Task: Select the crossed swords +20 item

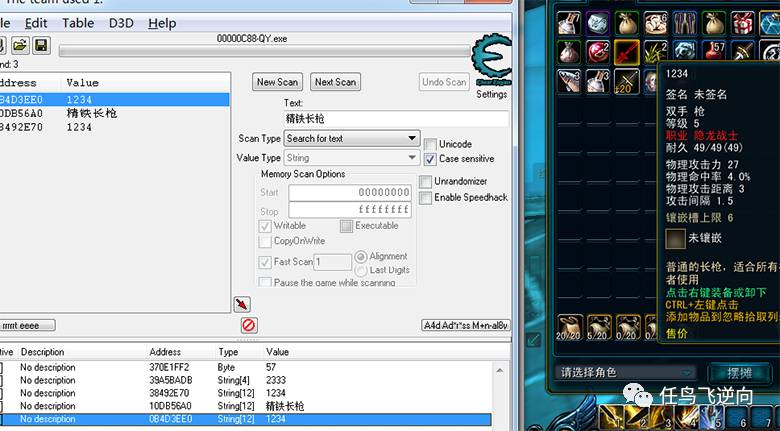Action: coord(627,81)
